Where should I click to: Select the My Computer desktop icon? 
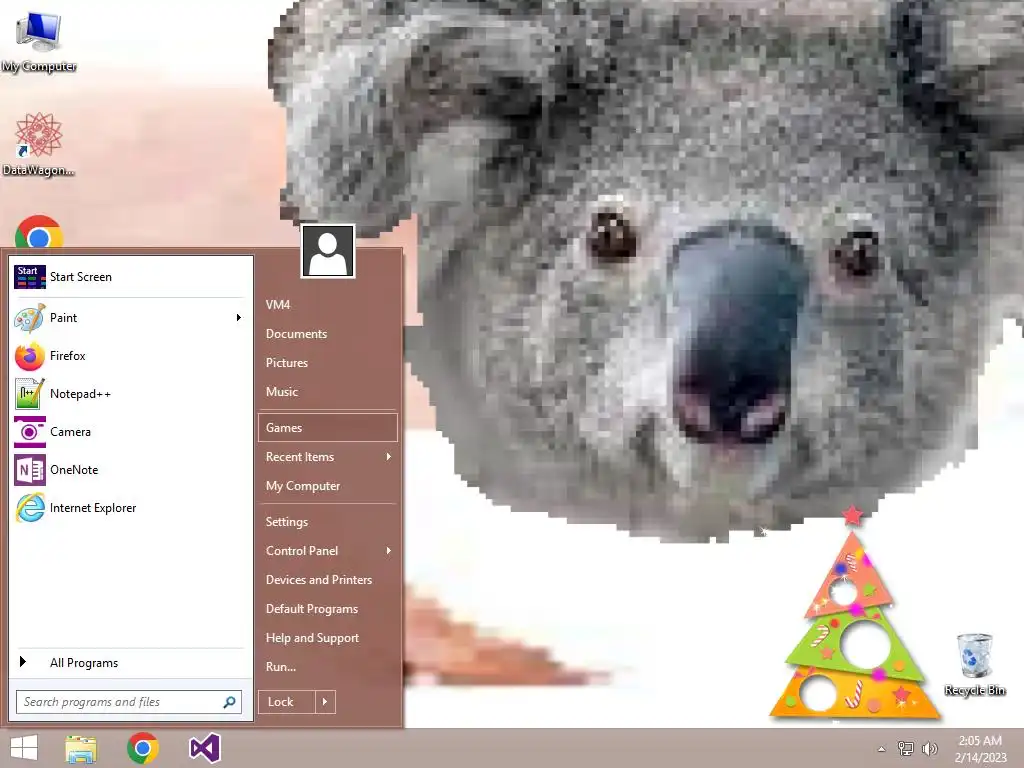click(39, 41)
